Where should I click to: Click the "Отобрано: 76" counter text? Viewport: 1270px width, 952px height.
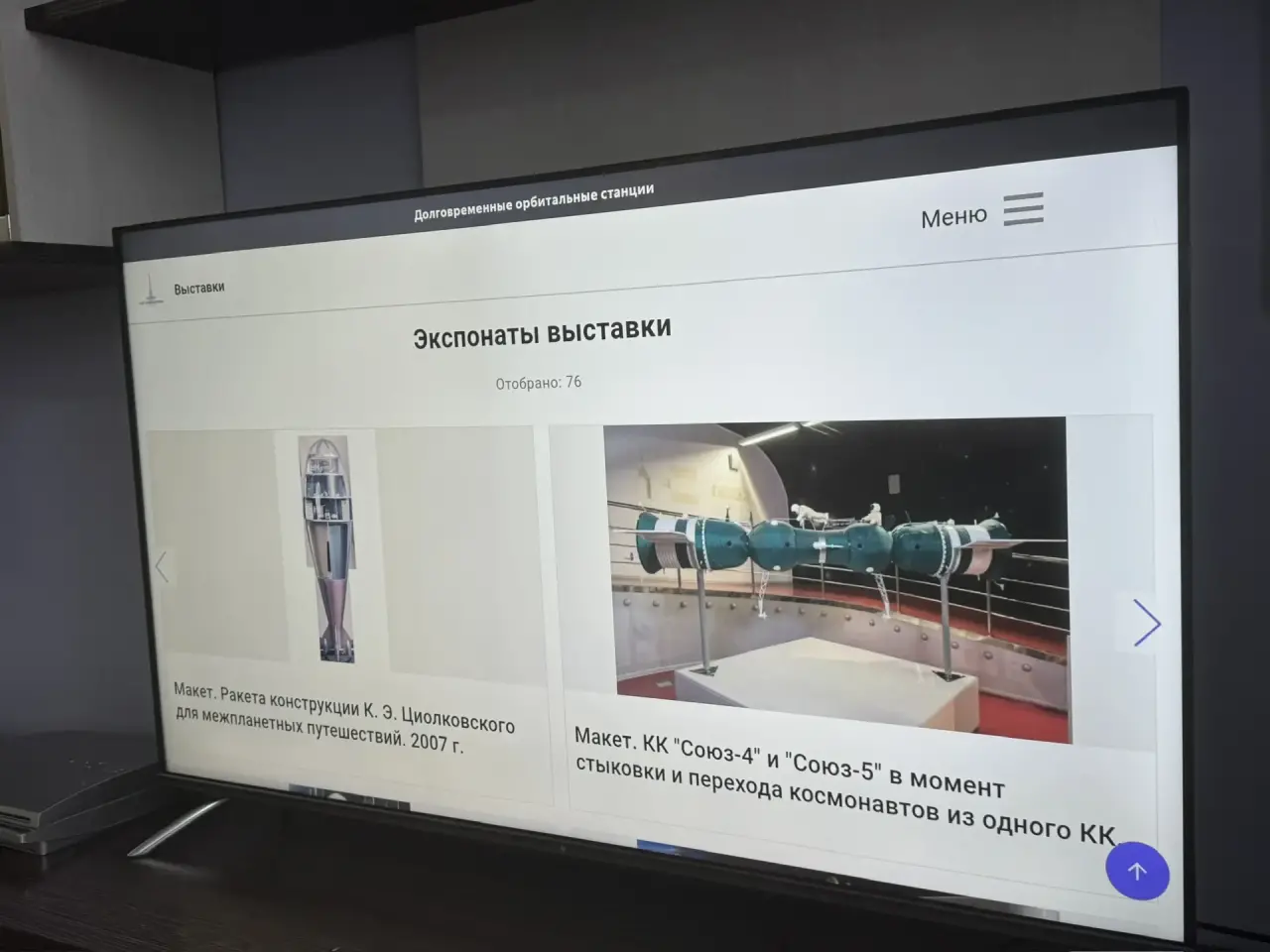539,383
